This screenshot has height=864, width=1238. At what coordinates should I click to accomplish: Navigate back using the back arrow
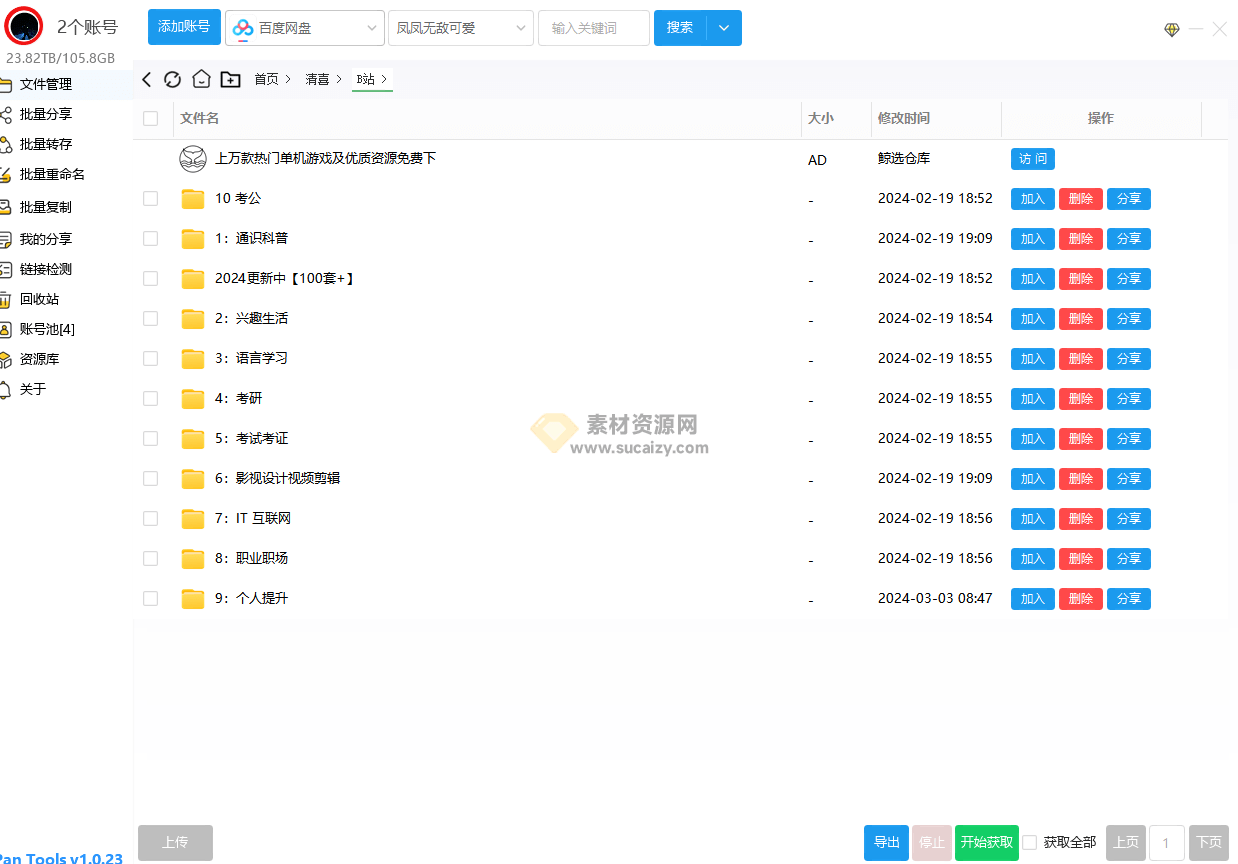(x=146, y=78)
